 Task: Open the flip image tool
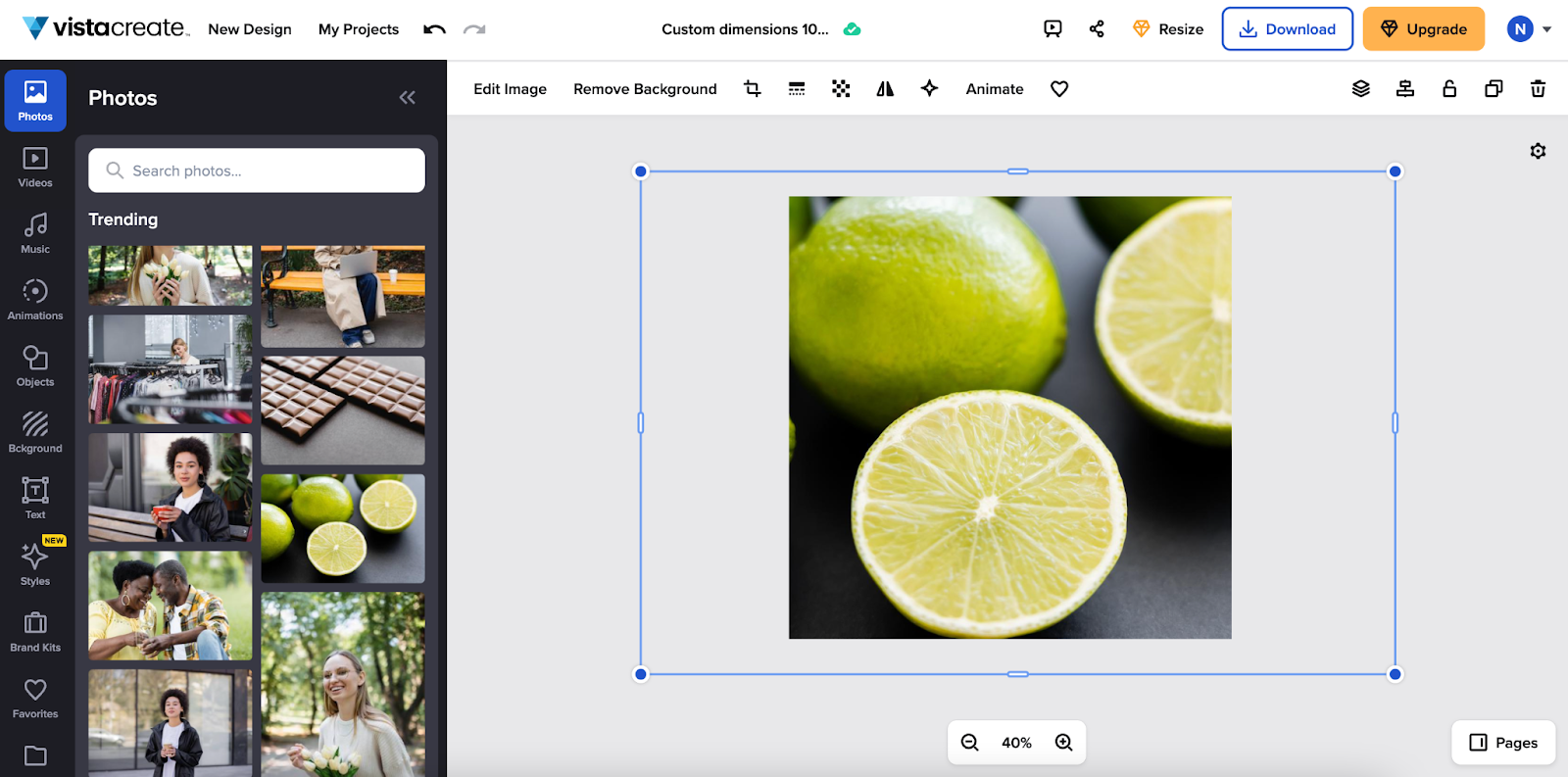pyautogui.click(x=885, y=89)
